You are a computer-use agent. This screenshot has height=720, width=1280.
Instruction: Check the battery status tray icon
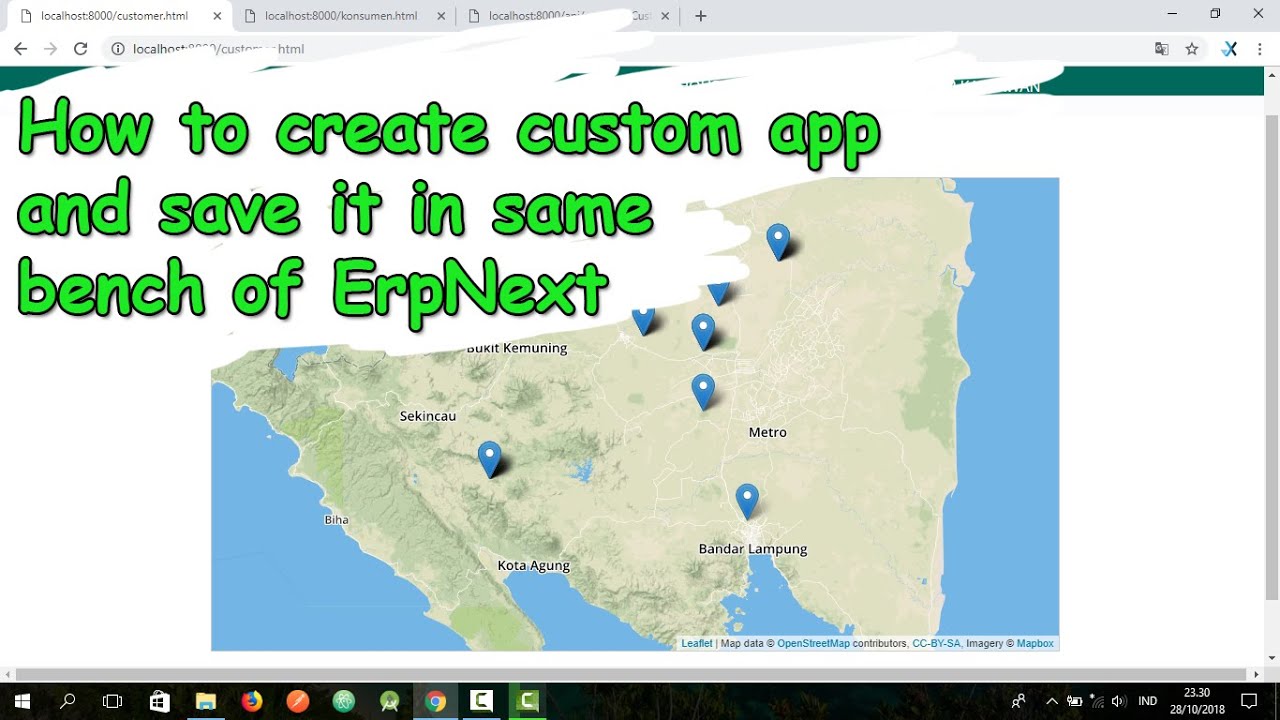pyautogui.click(x=1075, y=701)
